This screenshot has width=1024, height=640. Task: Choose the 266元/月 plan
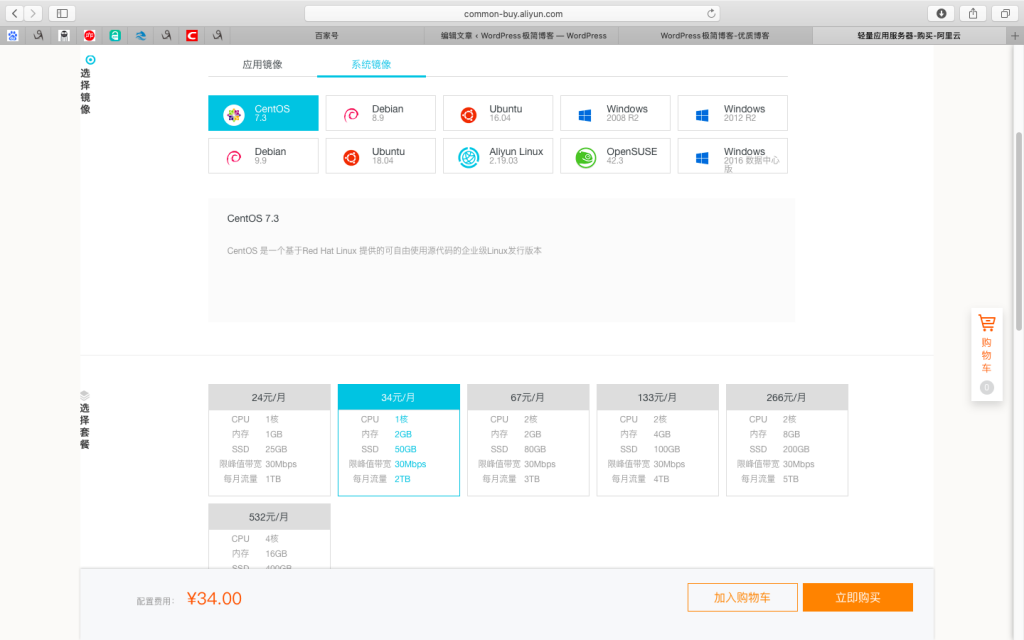[787, 440]
